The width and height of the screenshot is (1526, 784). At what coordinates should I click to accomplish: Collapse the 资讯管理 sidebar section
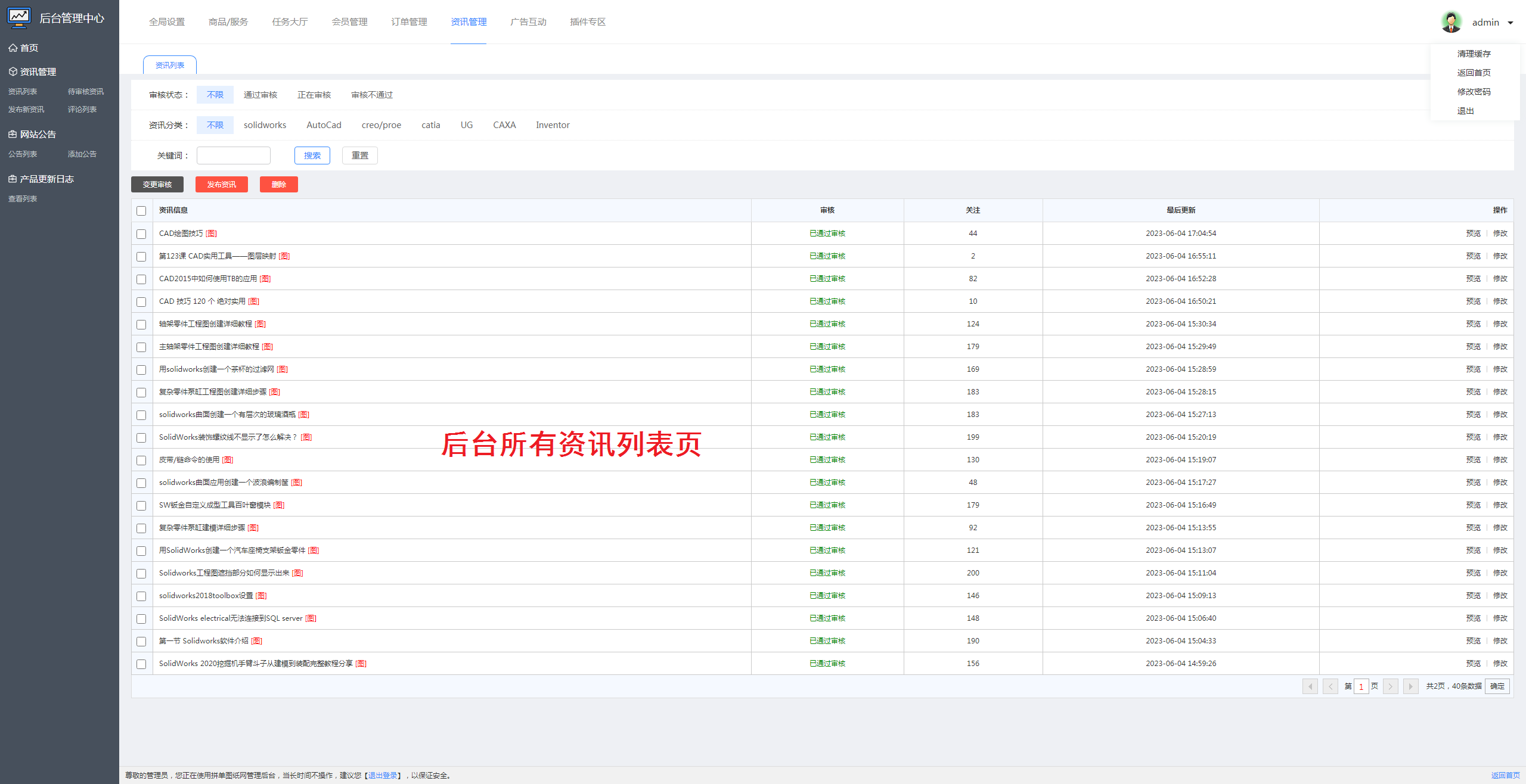pyautogui.click(x=32, y=71)
